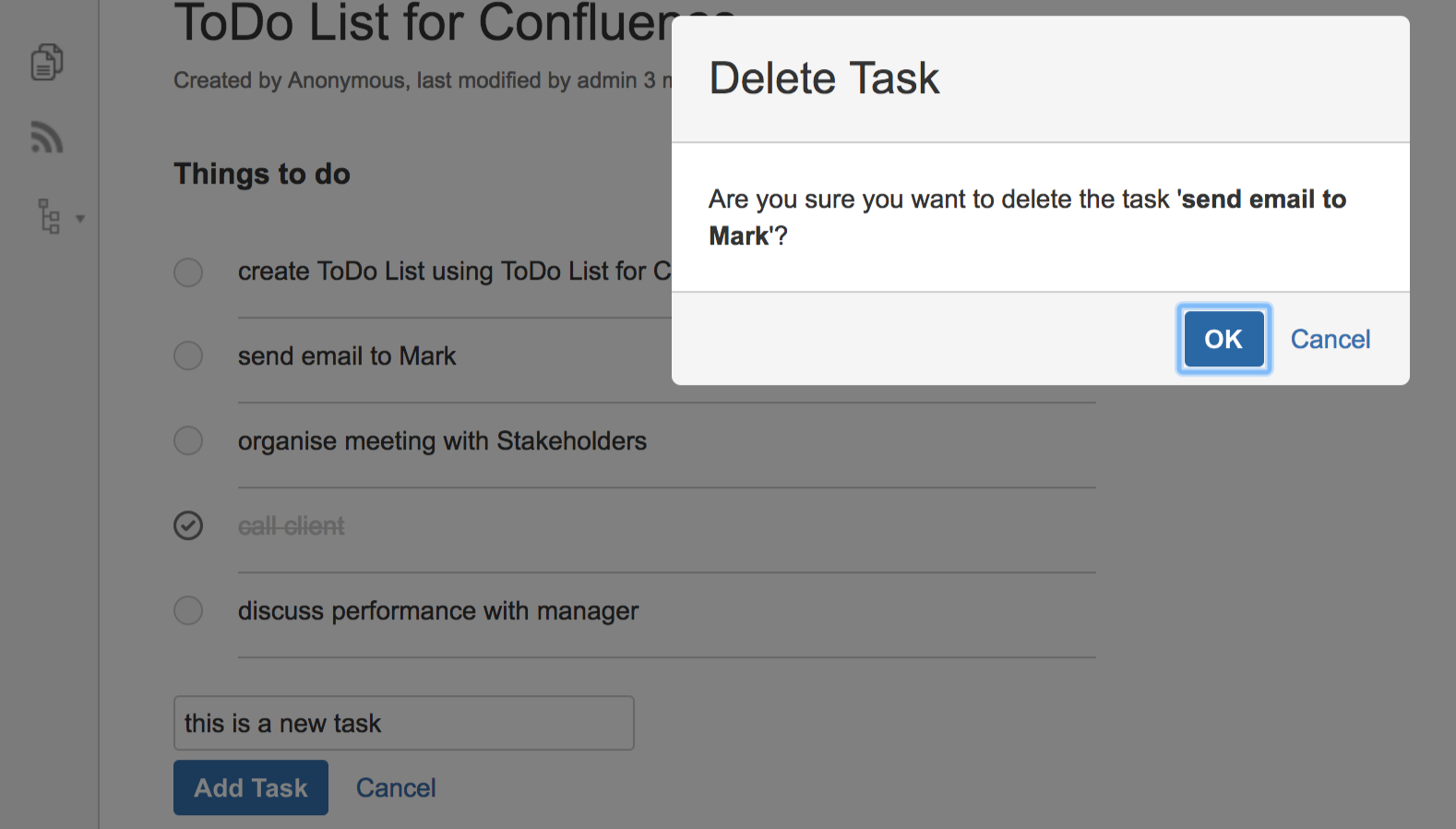Screen dimensions: 1456x829
Task: Click the 'send email to Mark' list item text
Action: (347, 356)
